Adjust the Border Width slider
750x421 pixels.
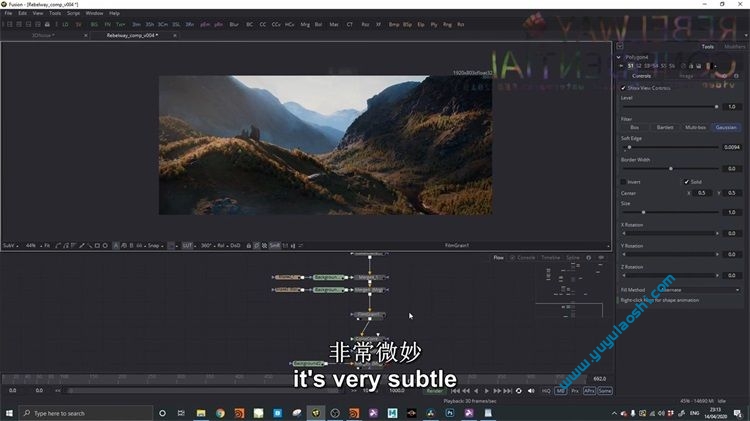point(671,168)
